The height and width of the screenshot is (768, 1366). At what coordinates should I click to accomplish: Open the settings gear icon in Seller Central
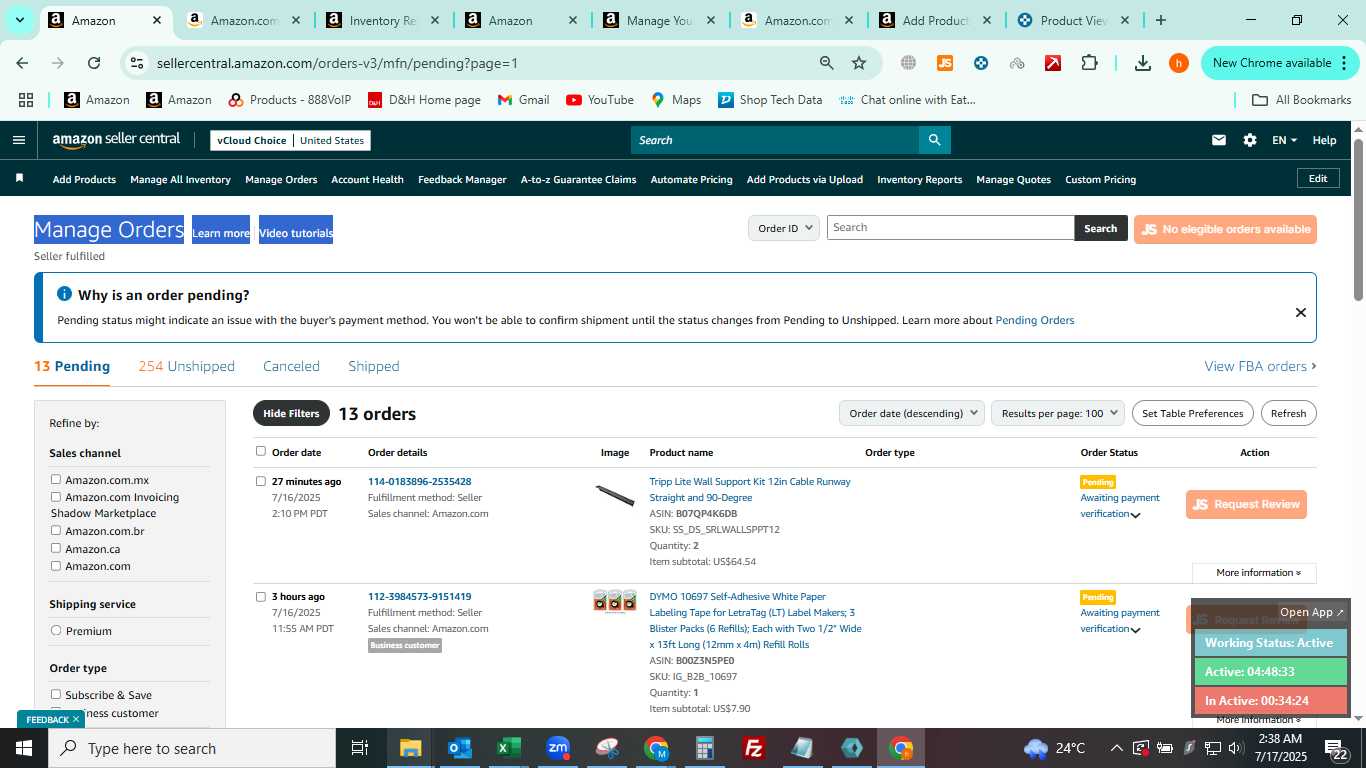pyautogui.click(x=1250, y=140)
